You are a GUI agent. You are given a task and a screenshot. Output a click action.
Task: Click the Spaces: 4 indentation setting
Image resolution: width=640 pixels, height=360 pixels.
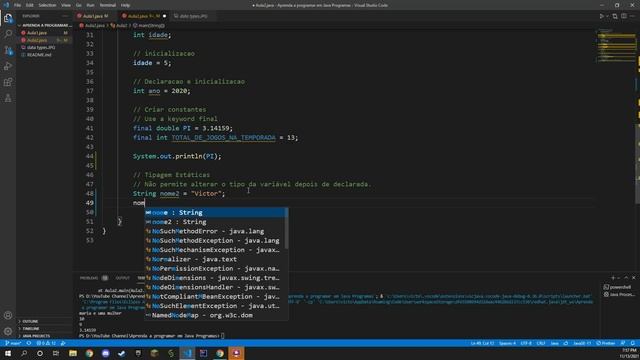click(x=507, y=343)
